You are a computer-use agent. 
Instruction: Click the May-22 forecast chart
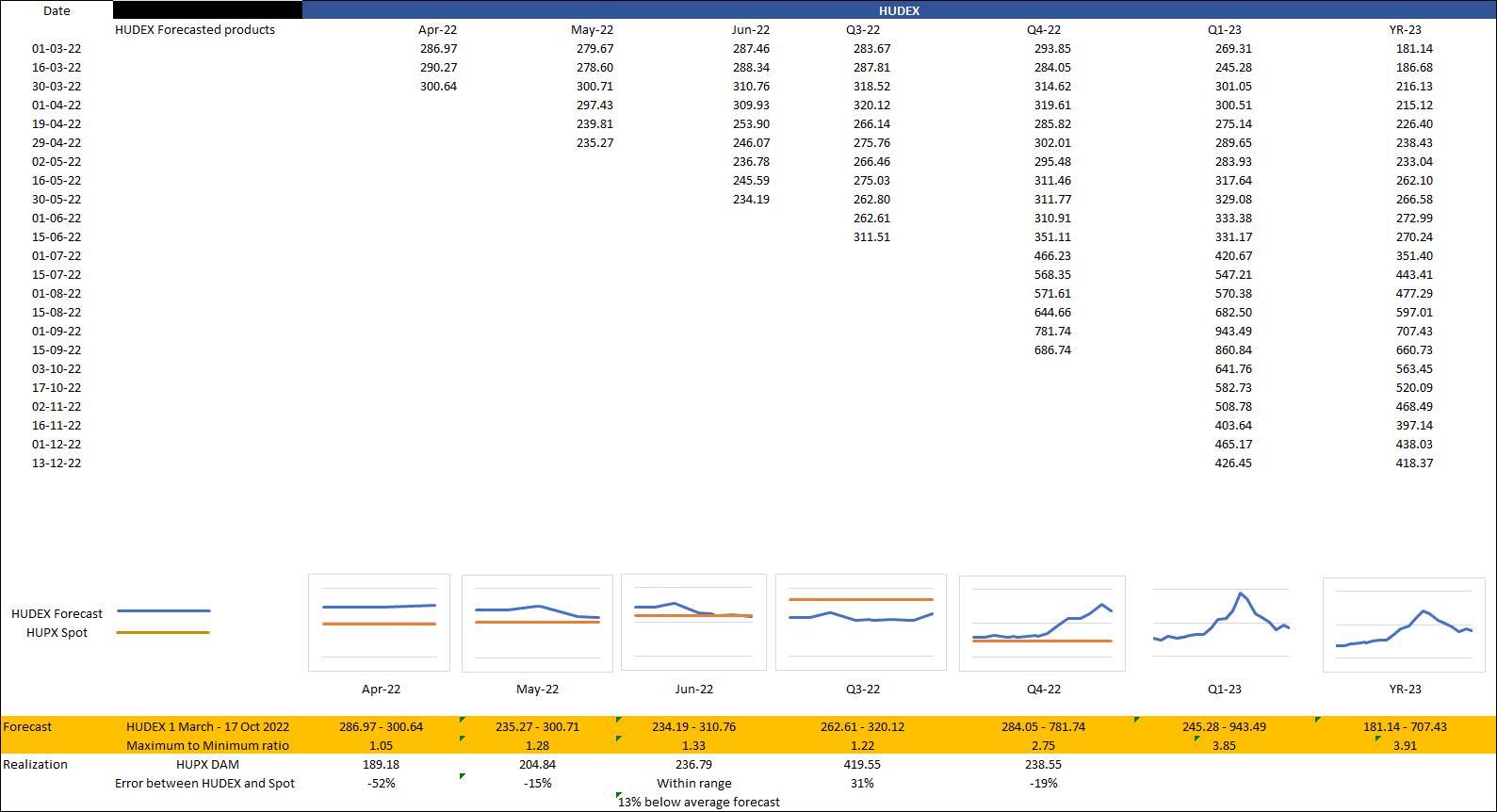[x=537, y=623]
